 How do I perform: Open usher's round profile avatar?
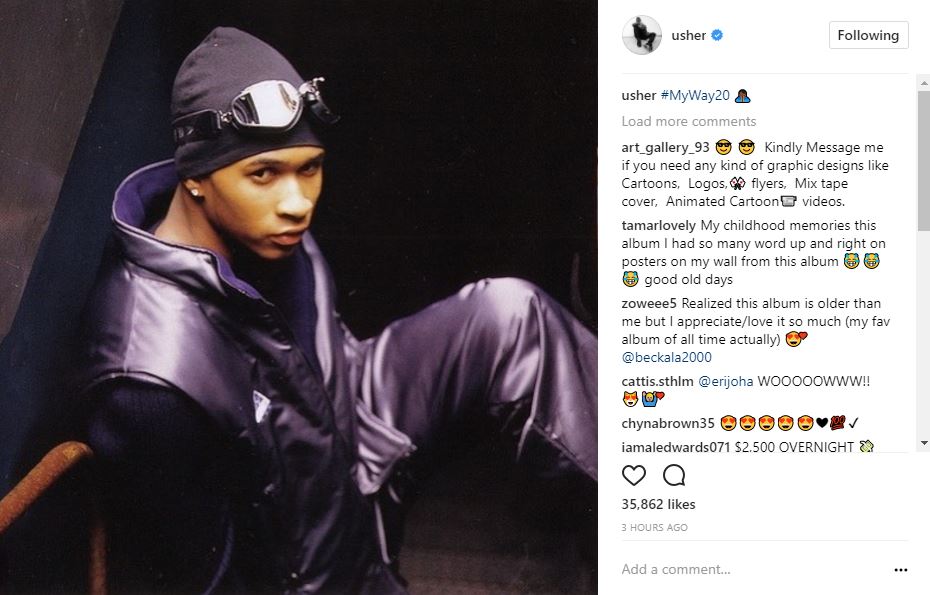click(x=642, y=35)
